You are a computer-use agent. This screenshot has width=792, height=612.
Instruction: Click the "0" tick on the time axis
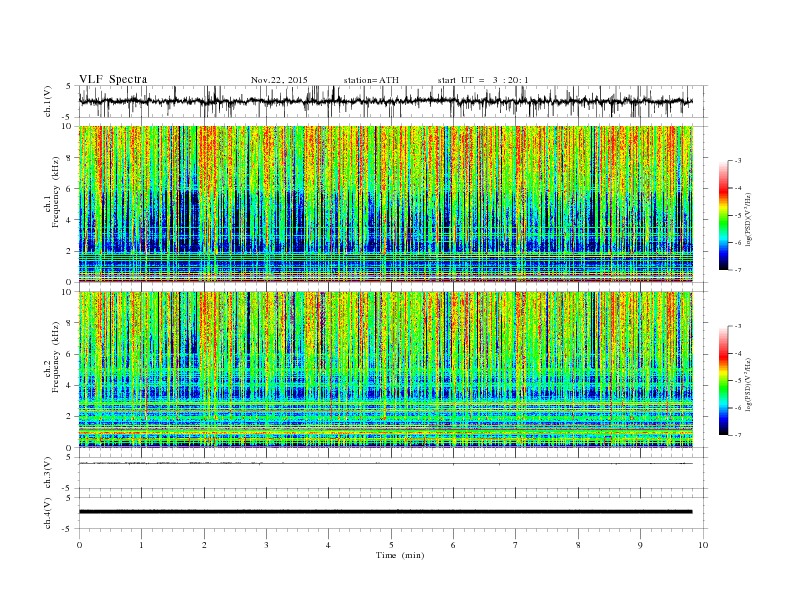[79, 545]
